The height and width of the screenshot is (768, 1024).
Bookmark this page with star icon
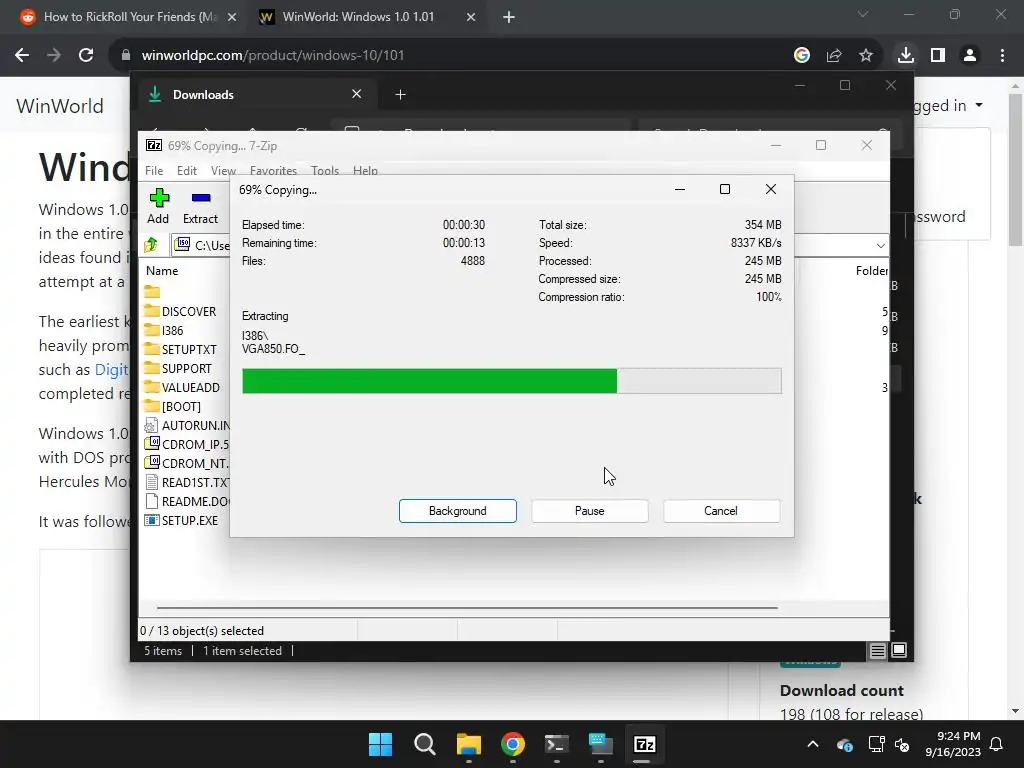(x=866, y=56)
